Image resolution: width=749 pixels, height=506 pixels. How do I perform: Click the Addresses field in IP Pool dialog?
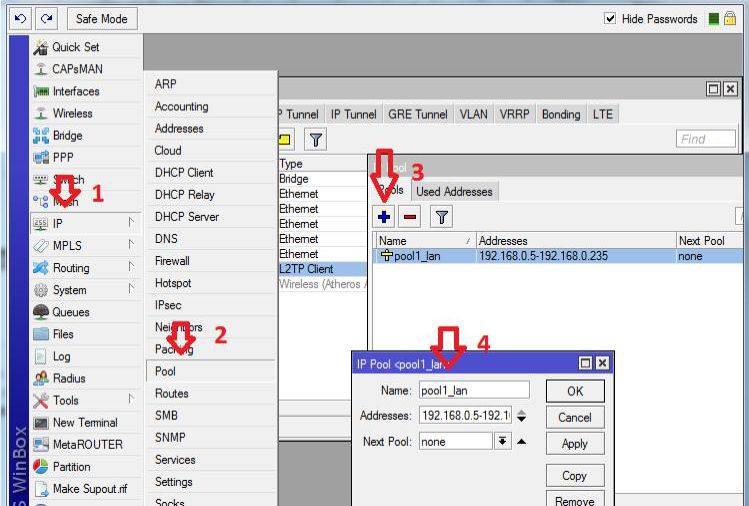click(x=465, y=415)
